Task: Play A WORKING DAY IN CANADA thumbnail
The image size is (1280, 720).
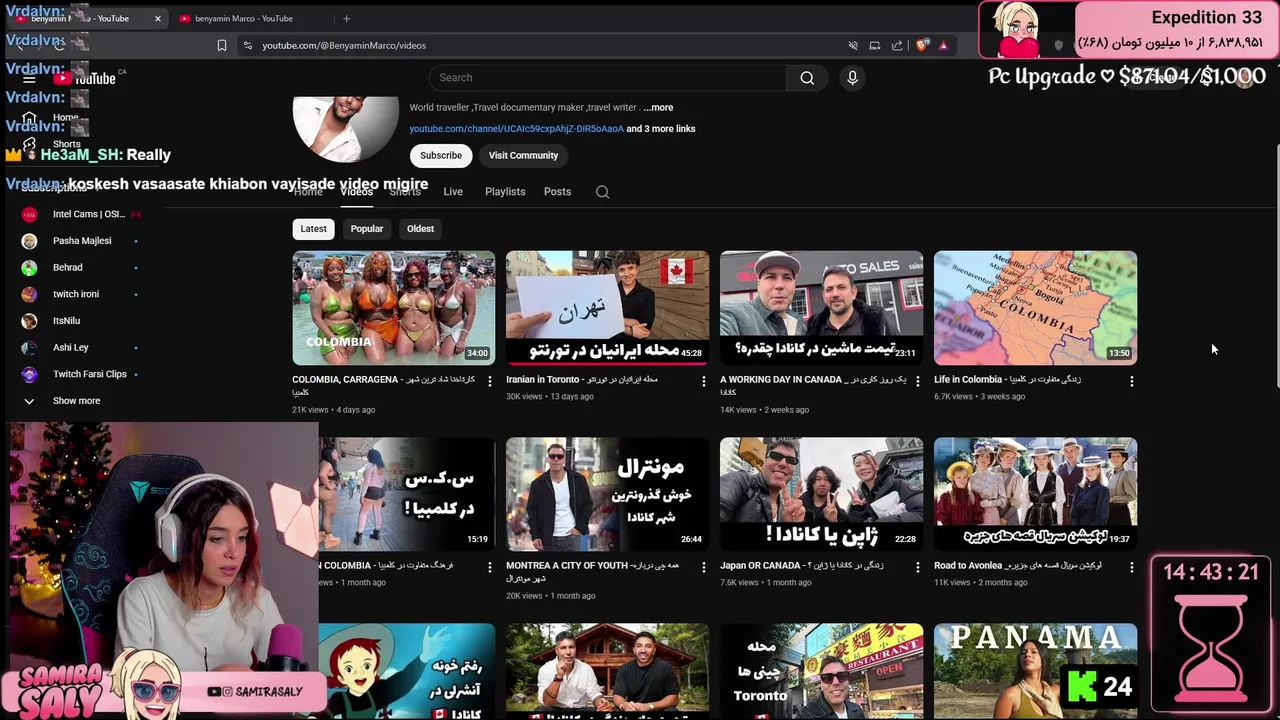Action: pyautogui.click(x=821, y=307)
